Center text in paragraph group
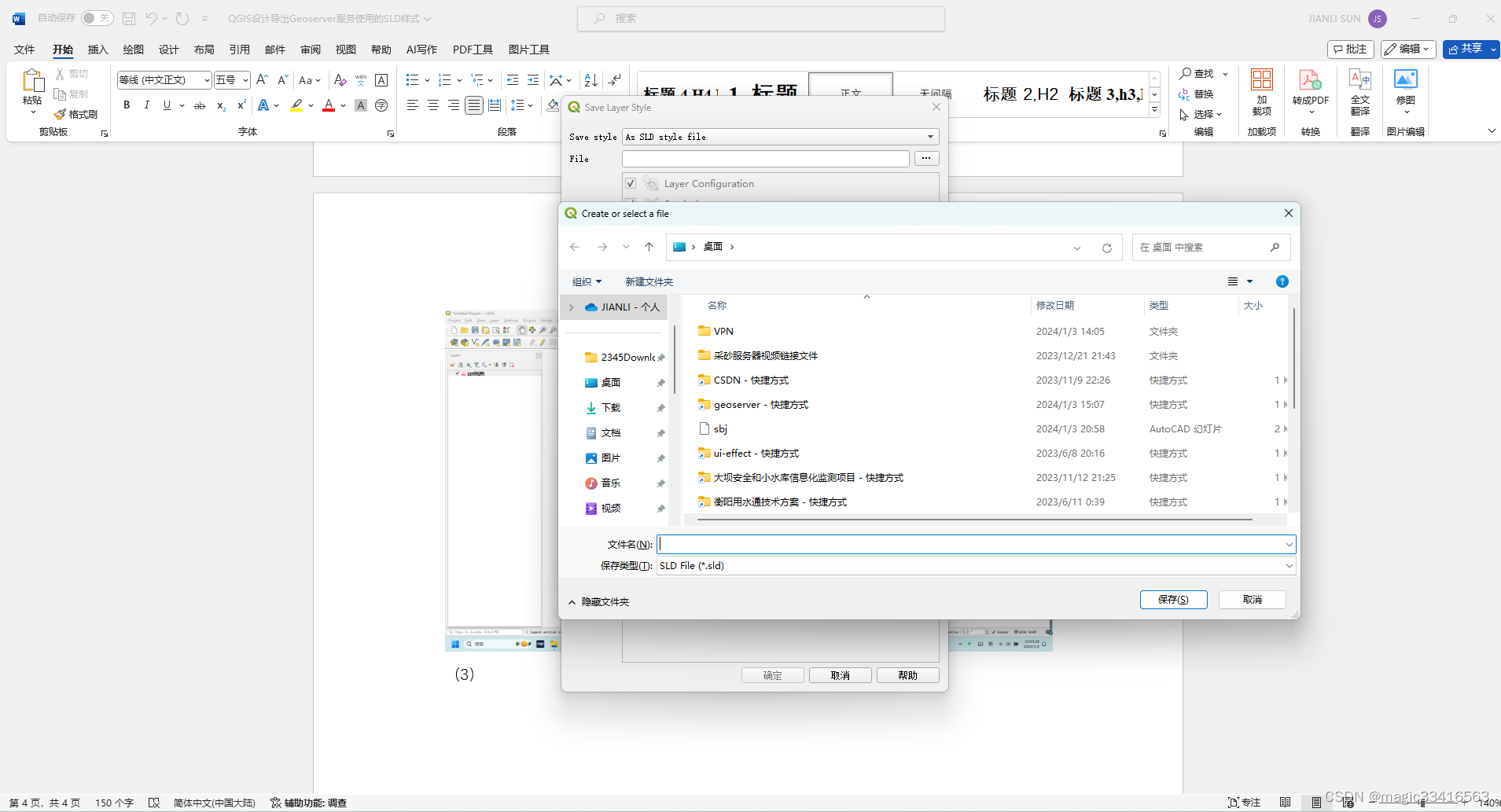The height and width of the screenshot is (812, 1501). pyautogui.click(x=432, y=105)
